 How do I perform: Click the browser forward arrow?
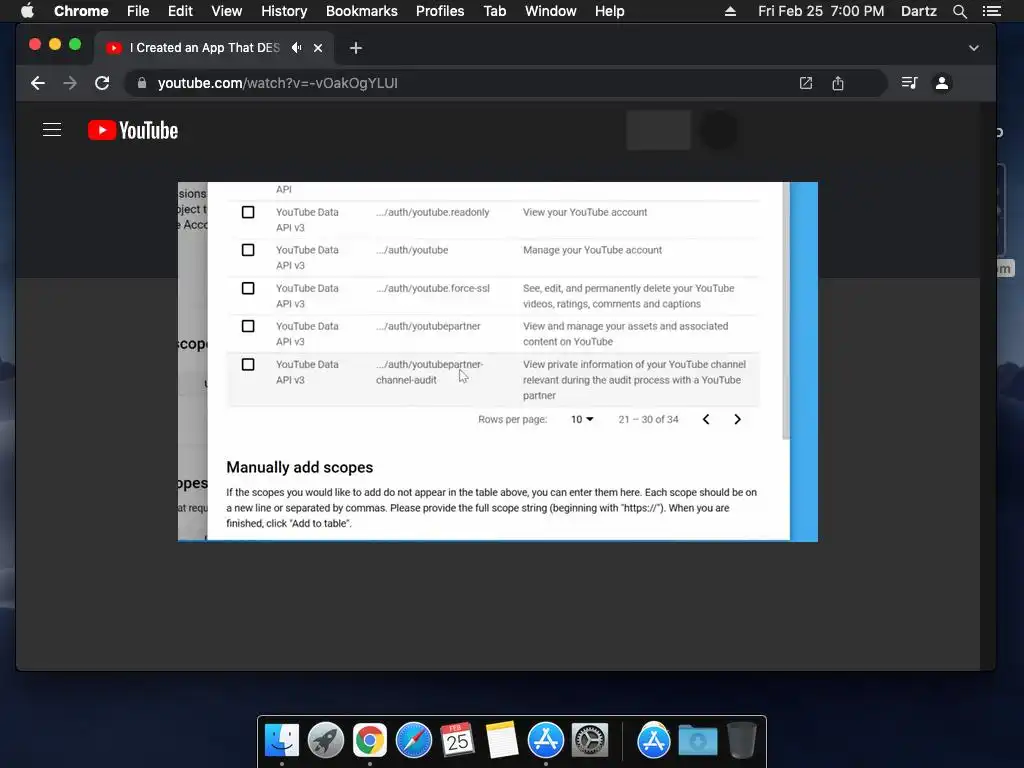pyautogui.click(x=70, y=83)
